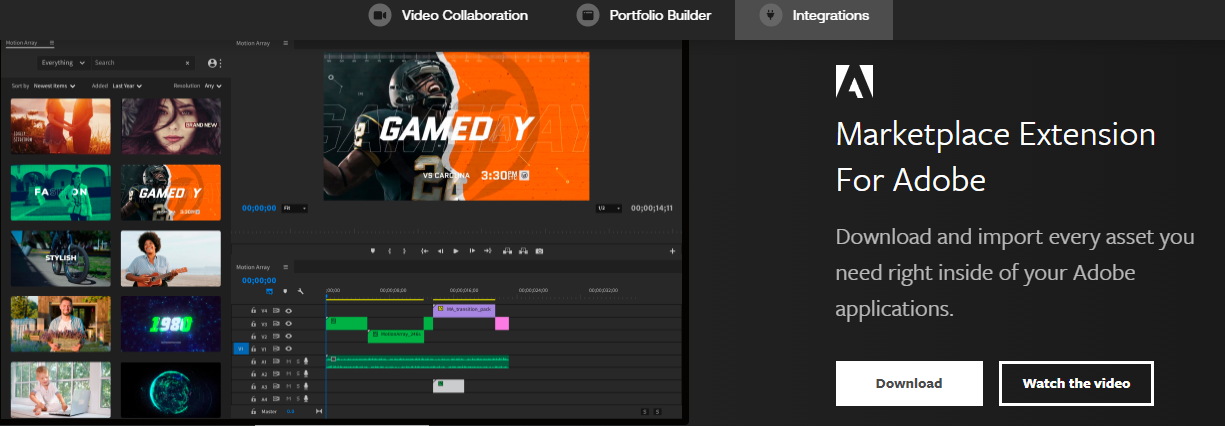Select the pink clip on V3
The image size is (1225, 426).
click(x=502, y=323)
